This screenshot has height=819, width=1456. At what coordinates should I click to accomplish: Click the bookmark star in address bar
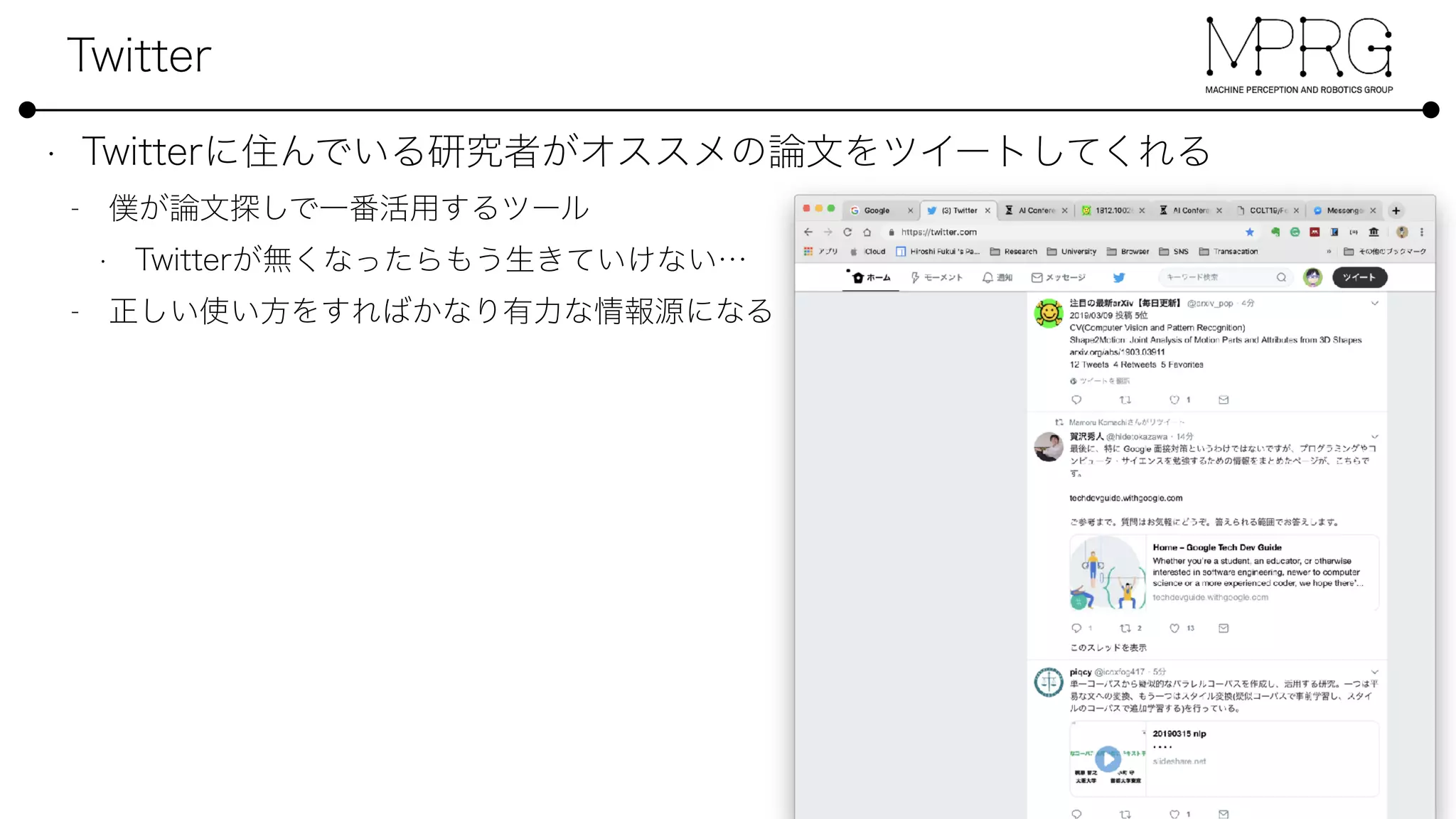(x=1250, y=232)
